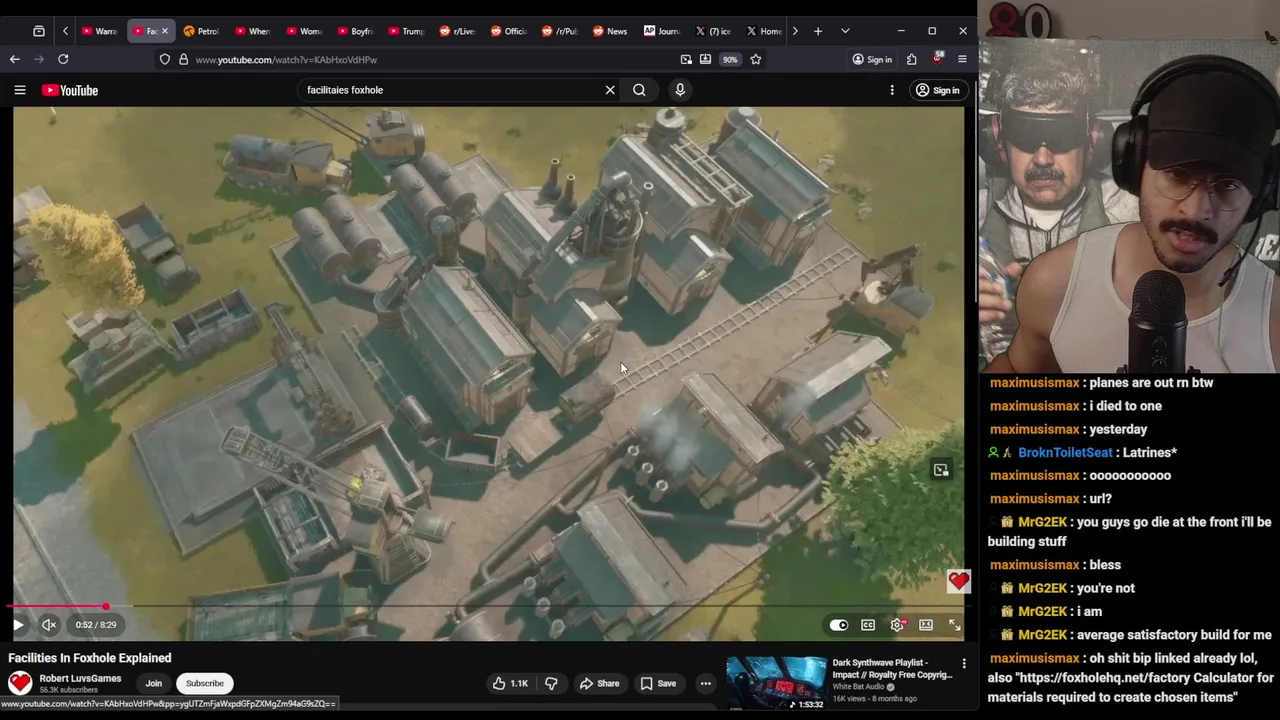1280x720 pixels.
Task: Click the BroknToiletSeat username in chat
Action: coord(1065,452)
